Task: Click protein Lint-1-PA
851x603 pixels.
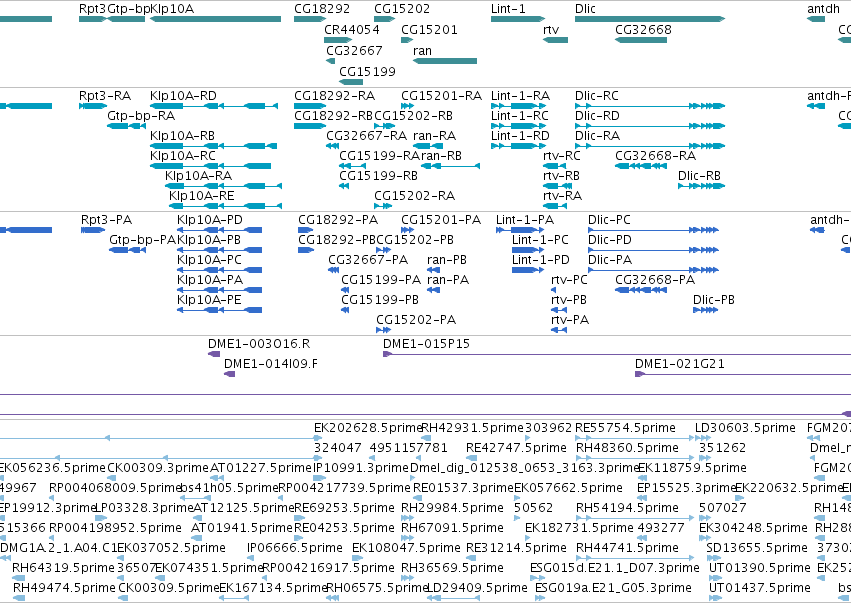Action: point(520,230)
